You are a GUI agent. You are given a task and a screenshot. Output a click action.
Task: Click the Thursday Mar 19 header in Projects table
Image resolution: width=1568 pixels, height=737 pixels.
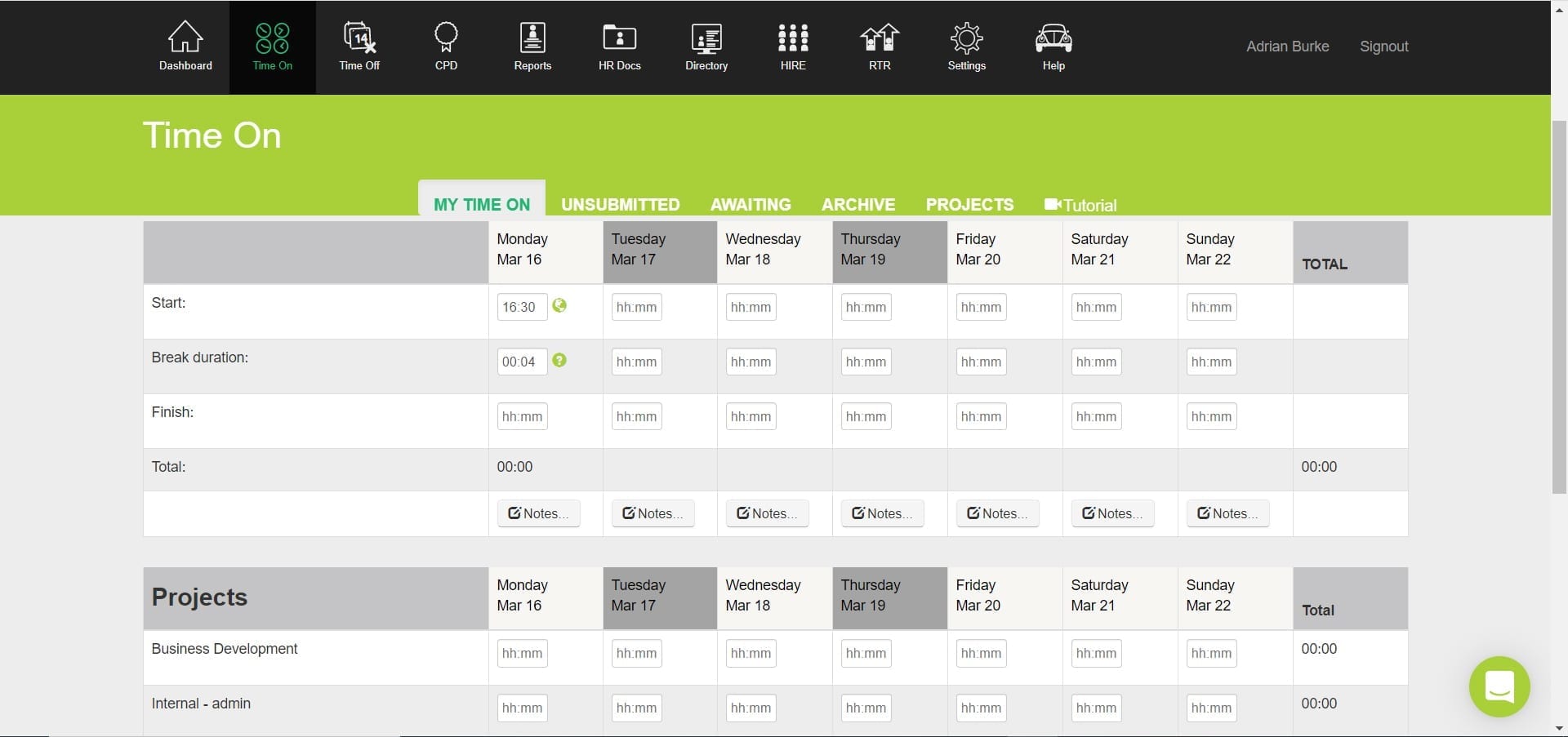click(890, 598)
